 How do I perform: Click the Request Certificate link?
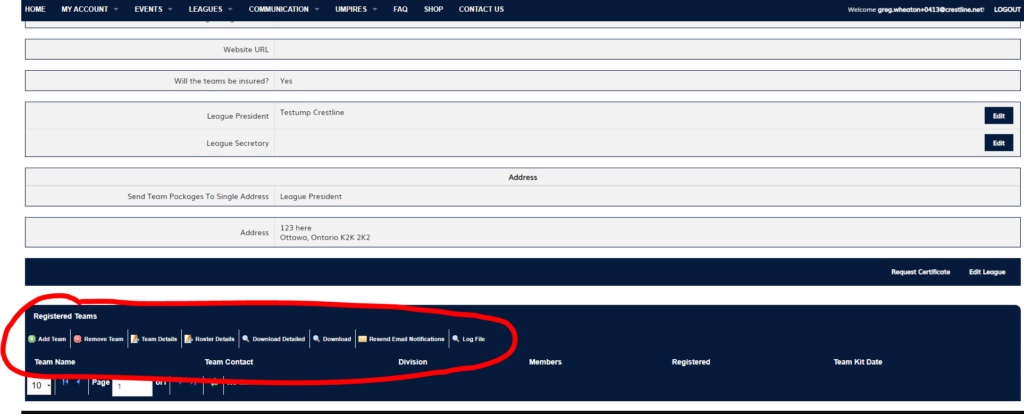(920, 272)
